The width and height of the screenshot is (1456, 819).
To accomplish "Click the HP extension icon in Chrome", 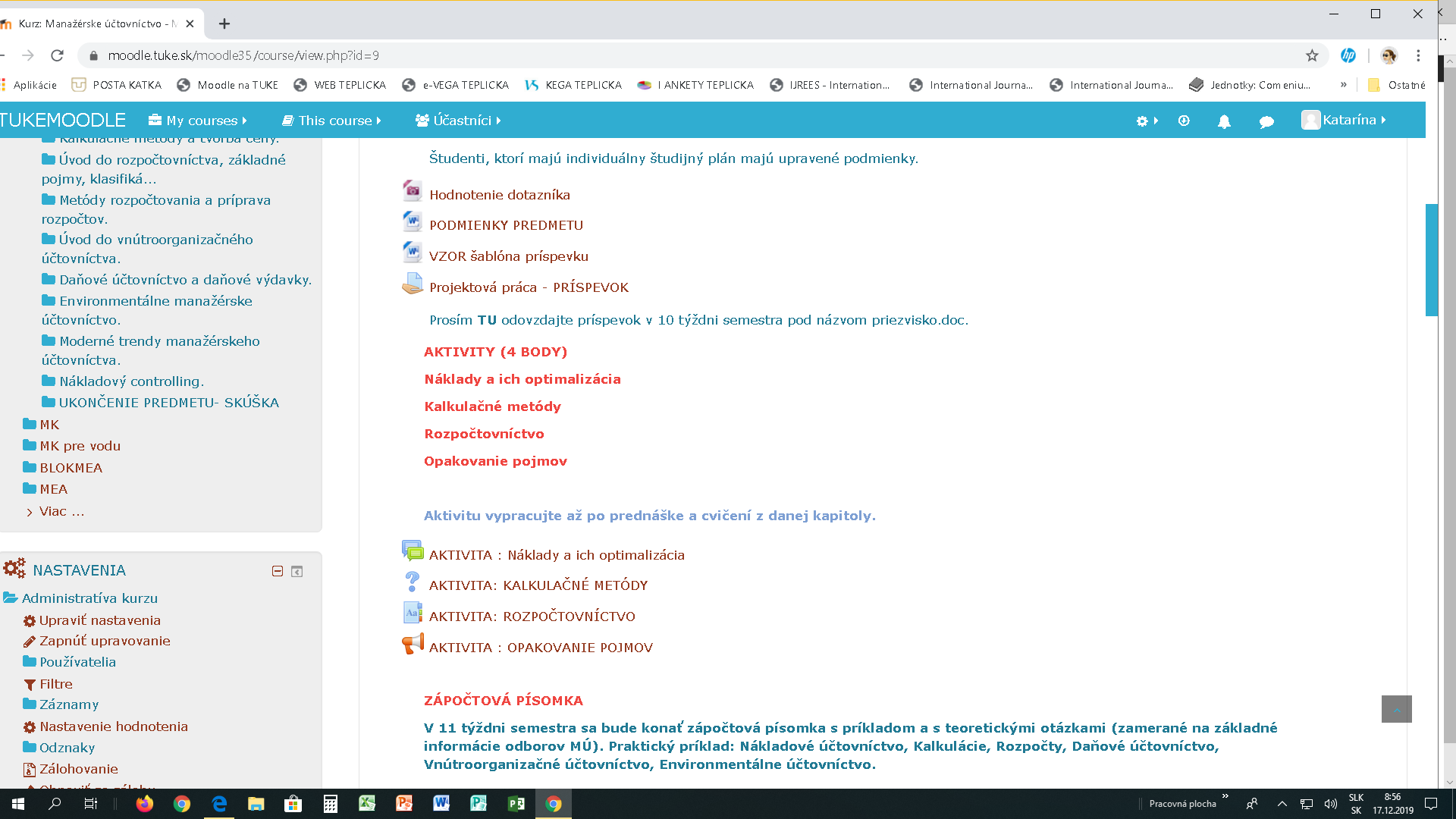I will [x=1348, y=55].
